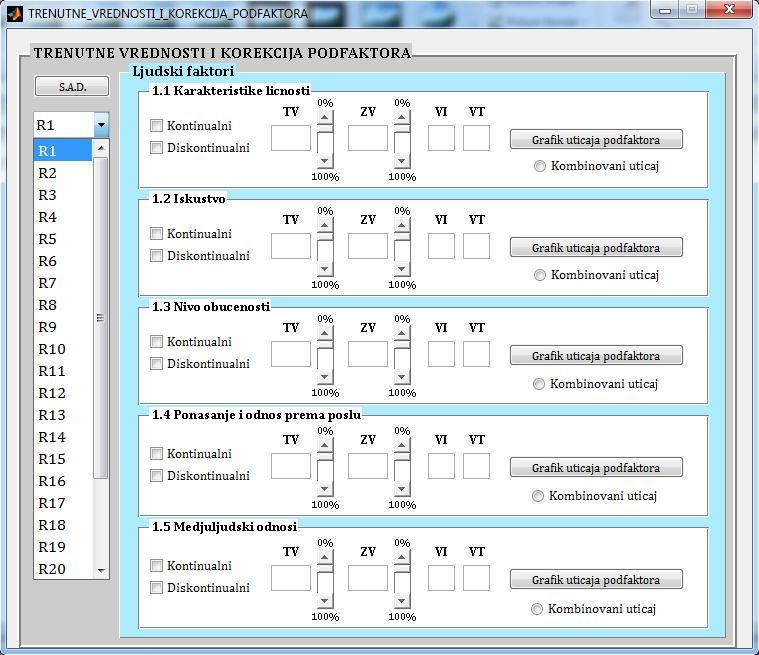Select Kombinovani uticaj radio in section 1.1
759x655 pixels.
tap(540, 166)
